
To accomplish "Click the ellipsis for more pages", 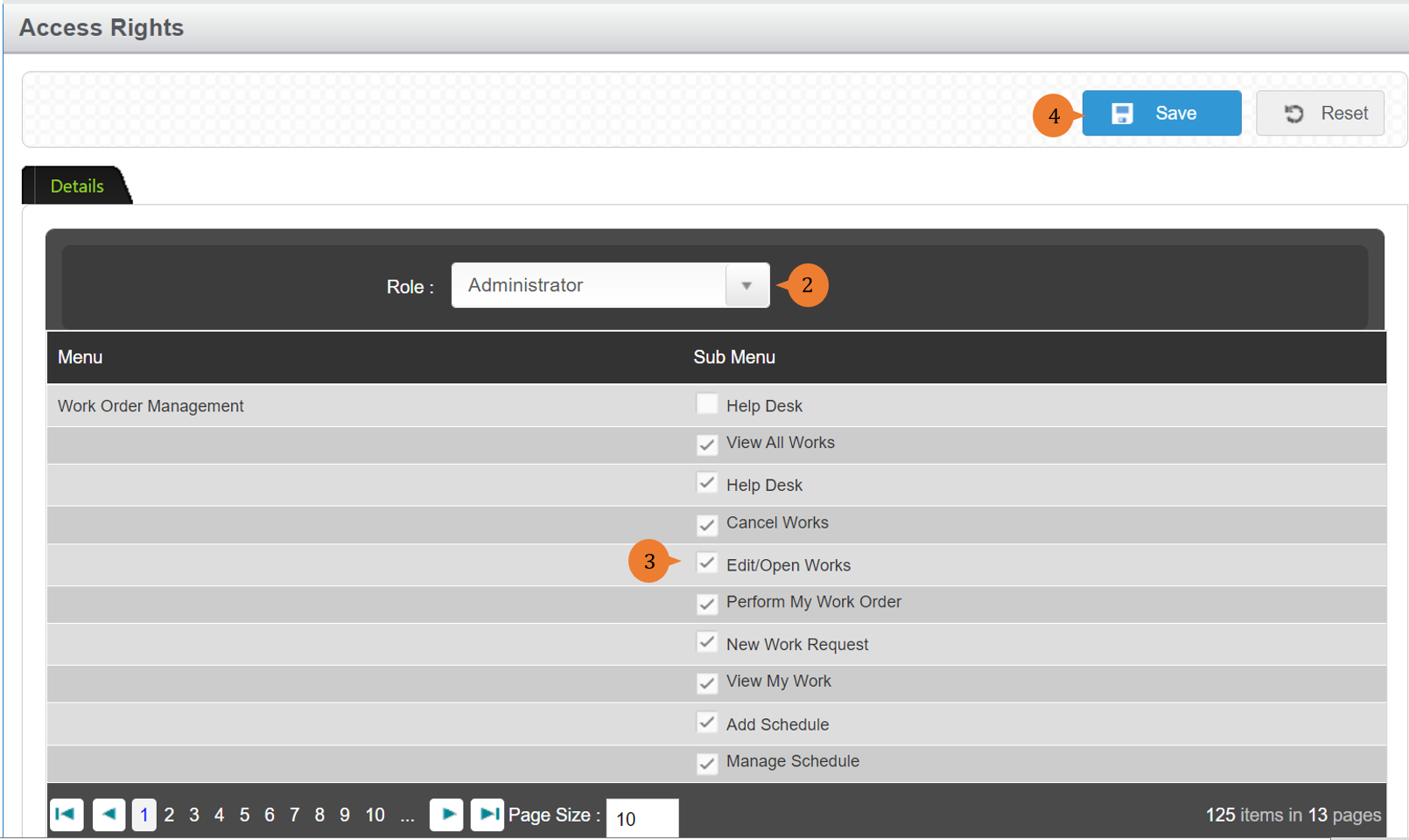I will [x=407, y=817].
